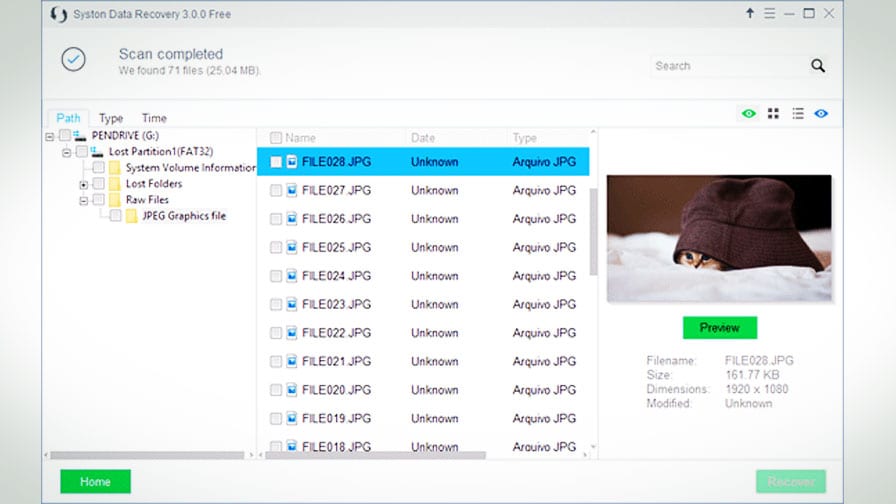The height and width of the screenshot is (504, 896).
Task: Click the Recover button
Action: coord(791,482)
